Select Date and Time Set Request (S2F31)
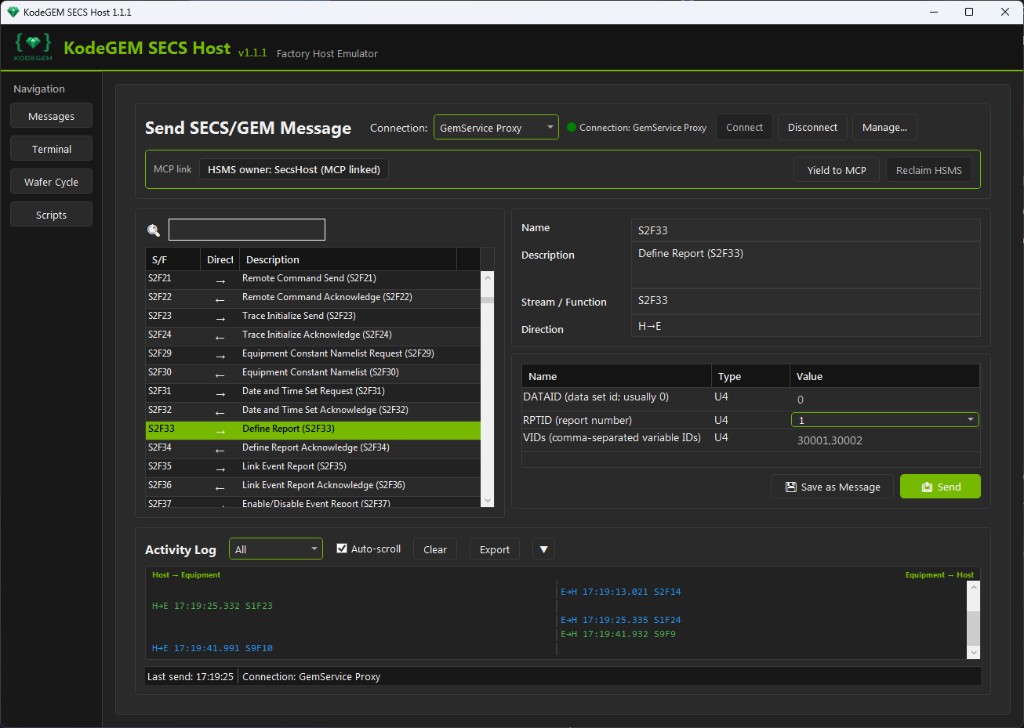The height and width of the screenshot is (728, 1024). point(313,391)
